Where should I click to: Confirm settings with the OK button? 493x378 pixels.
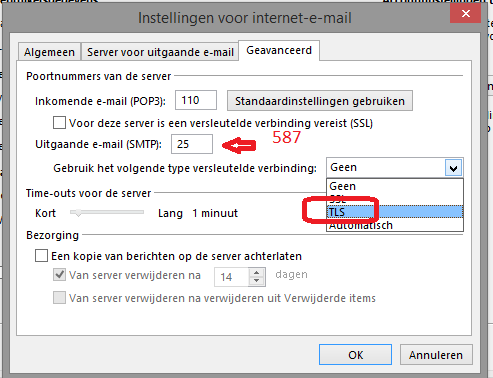(355, 355)
